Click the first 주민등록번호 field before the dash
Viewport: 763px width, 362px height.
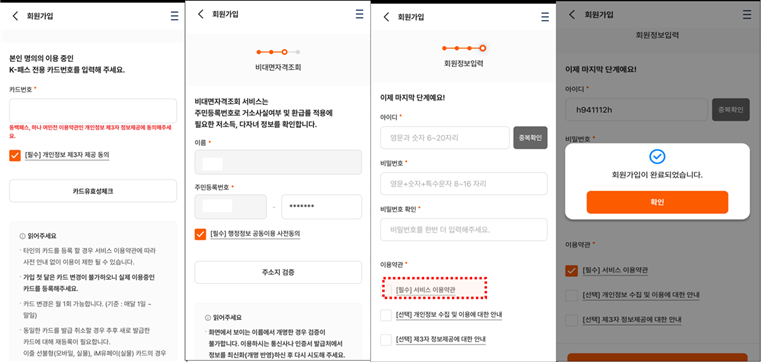coord(231,206)
